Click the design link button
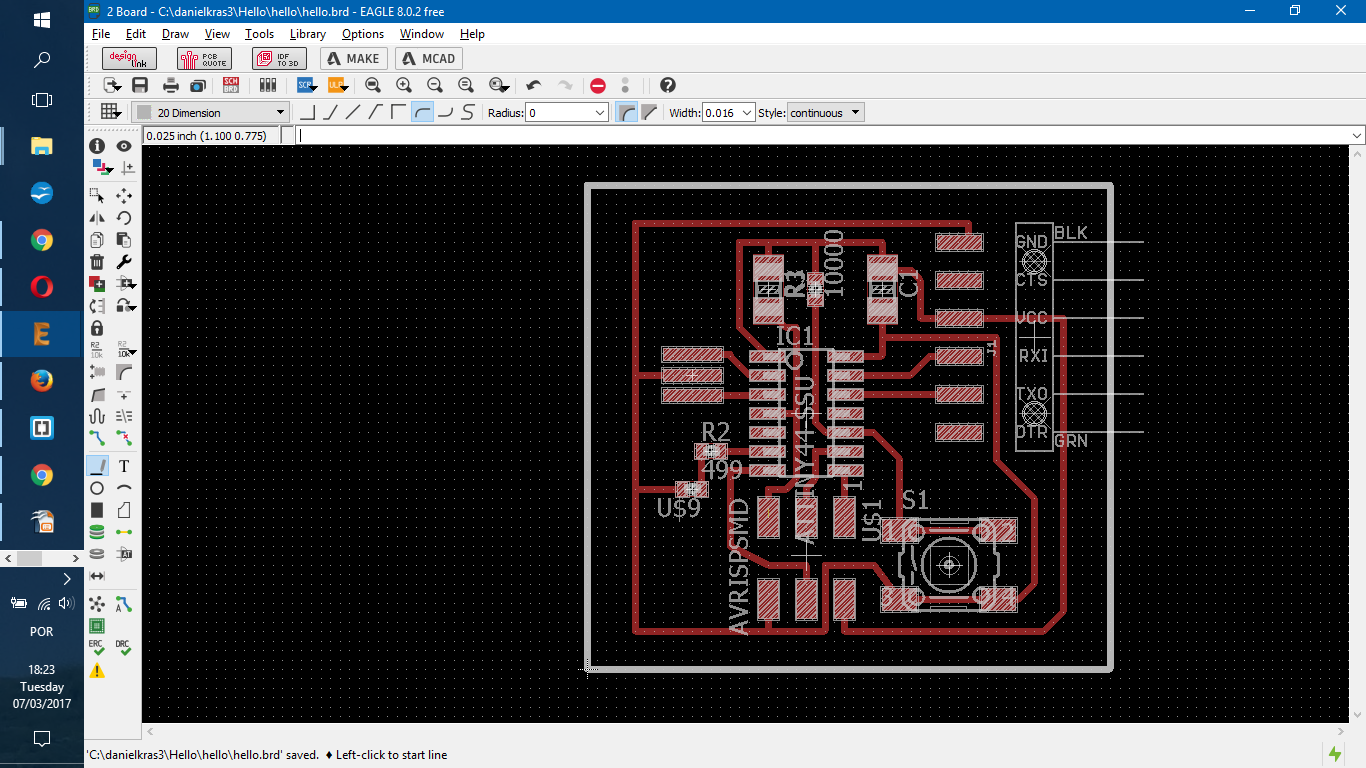The width and height of the screenshot is (1366, 768). click(129, 58)
